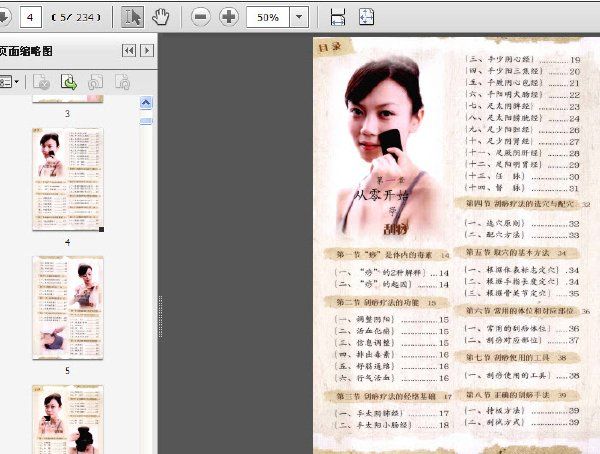Click the panel splitter grip handle
Image resolution: width=600 pixels, height=454 pixels.
[160, 317]
